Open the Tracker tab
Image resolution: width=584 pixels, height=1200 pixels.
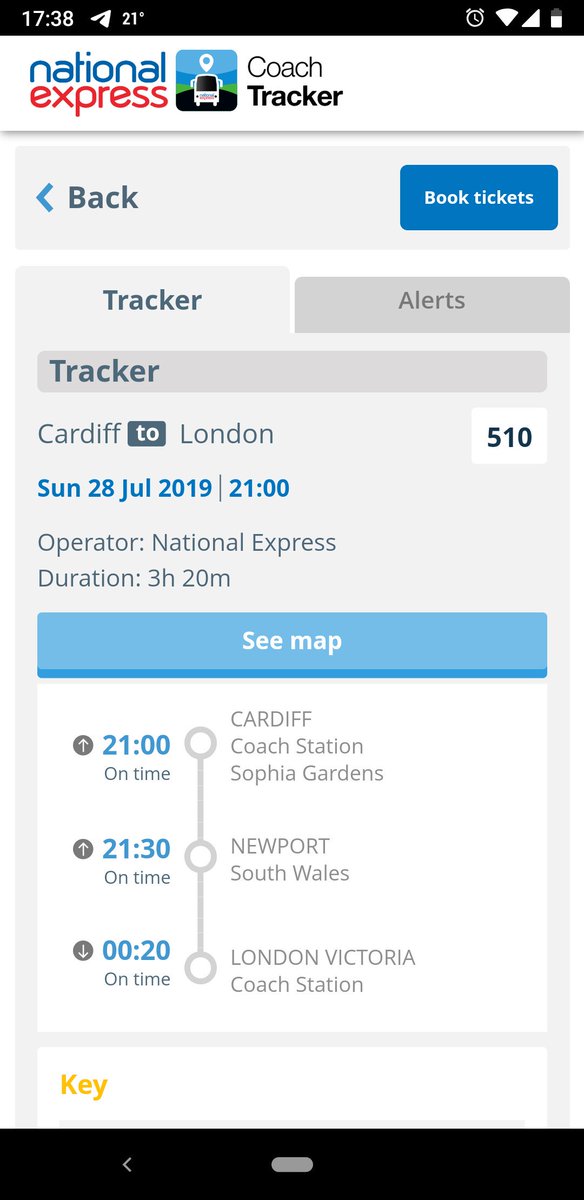click(152, 300)
